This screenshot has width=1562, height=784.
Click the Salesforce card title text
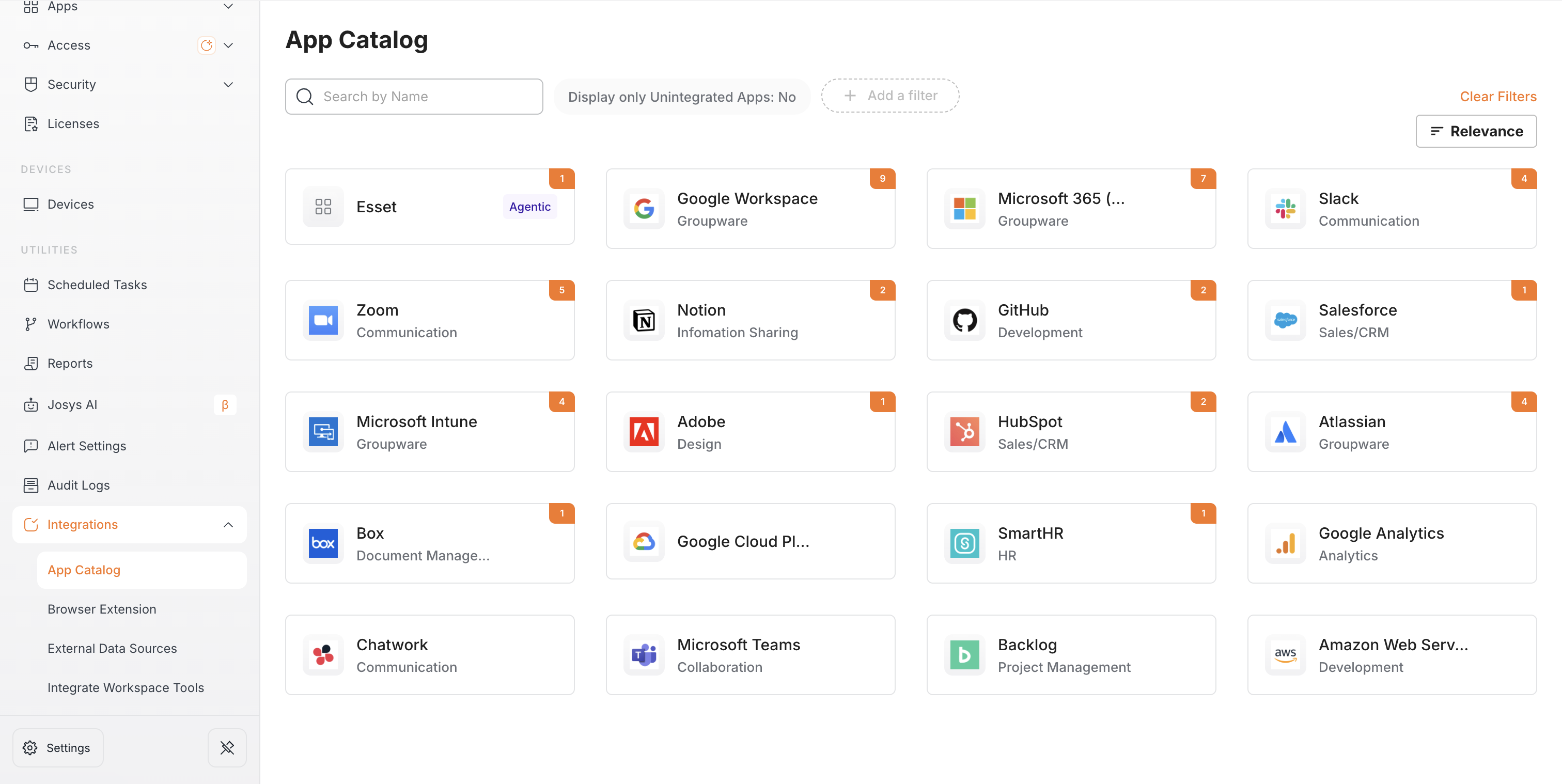tap(1357, 310)
